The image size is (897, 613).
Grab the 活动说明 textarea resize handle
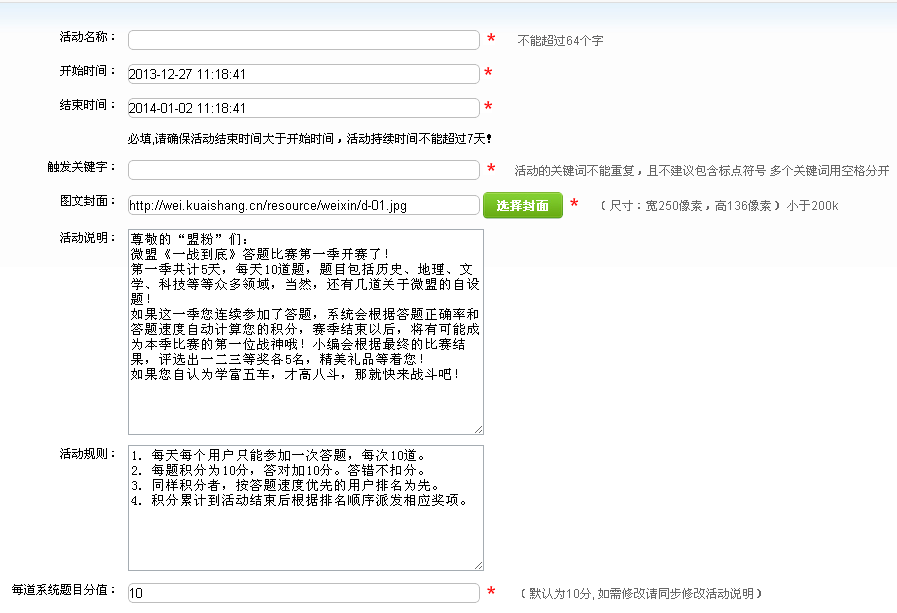pos(478,428)
